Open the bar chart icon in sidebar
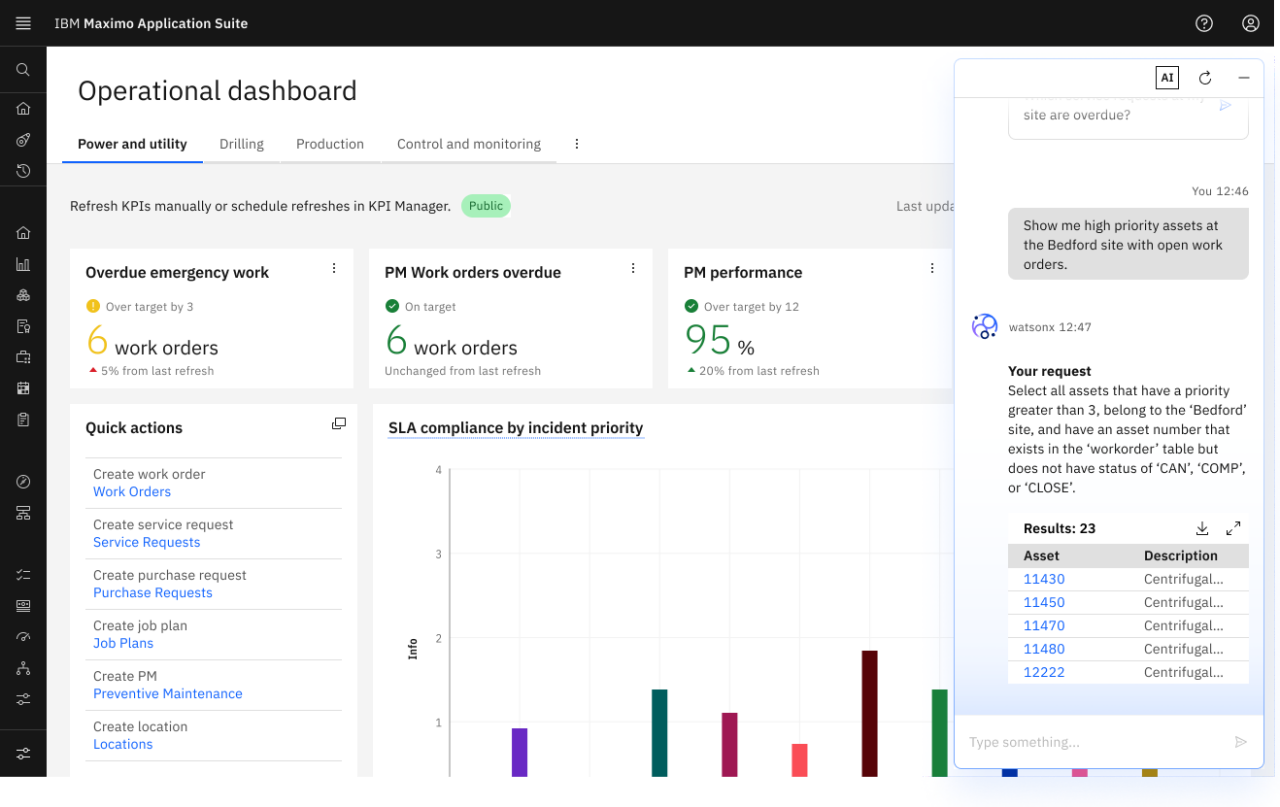1280x807 pixels. click(x=23, y=265)
